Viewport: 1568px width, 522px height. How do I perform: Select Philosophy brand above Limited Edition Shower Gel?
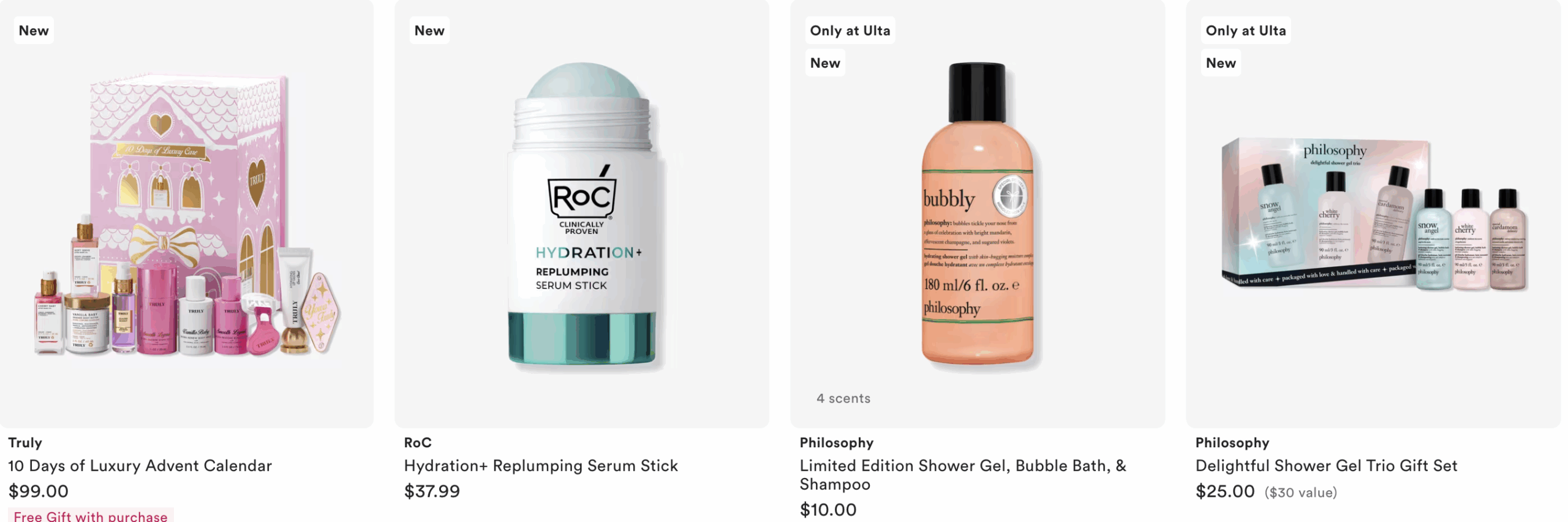pyautogui.click(x=837, y=442)
